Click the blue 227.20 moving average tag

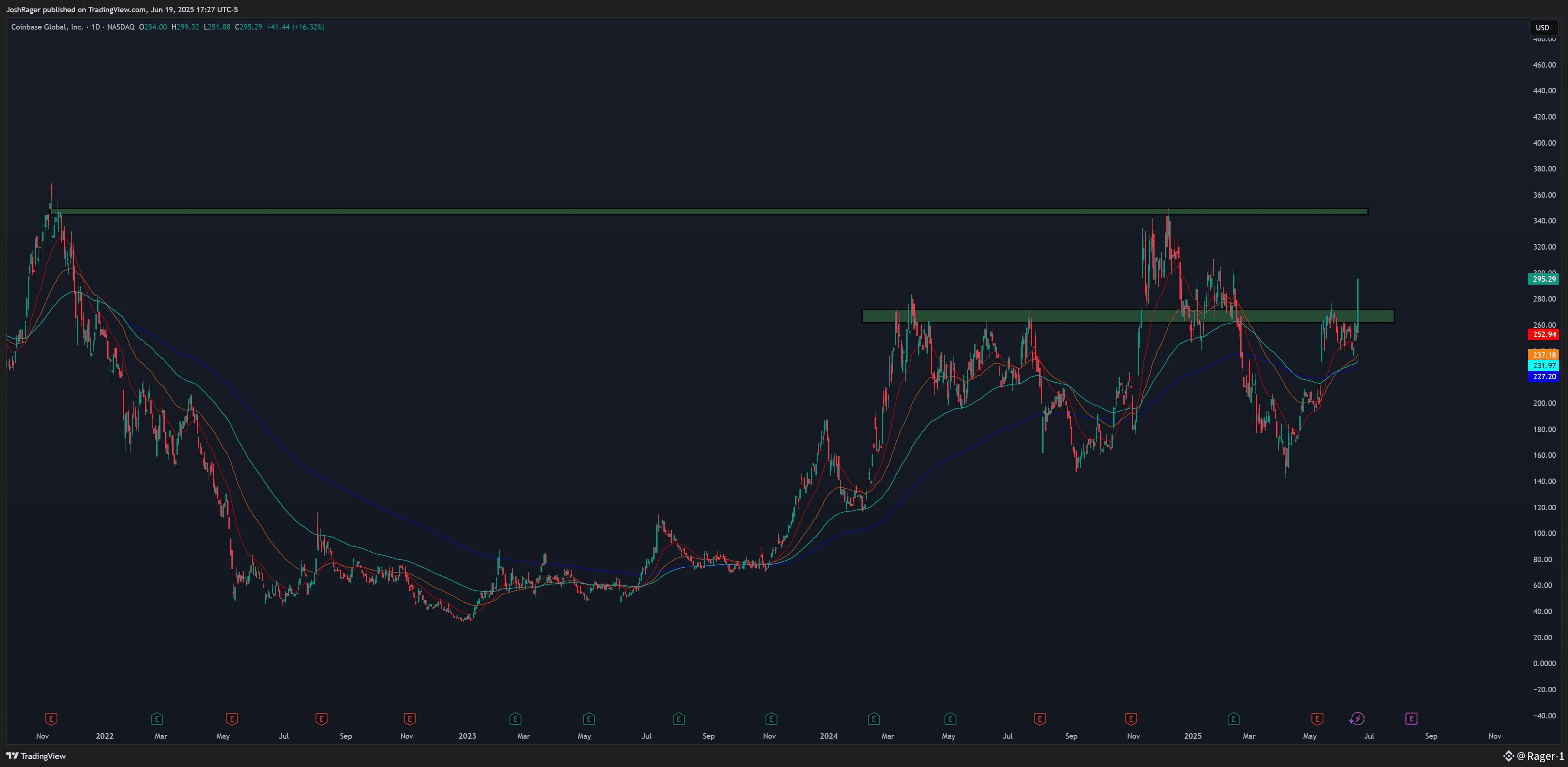[1543, 377]
